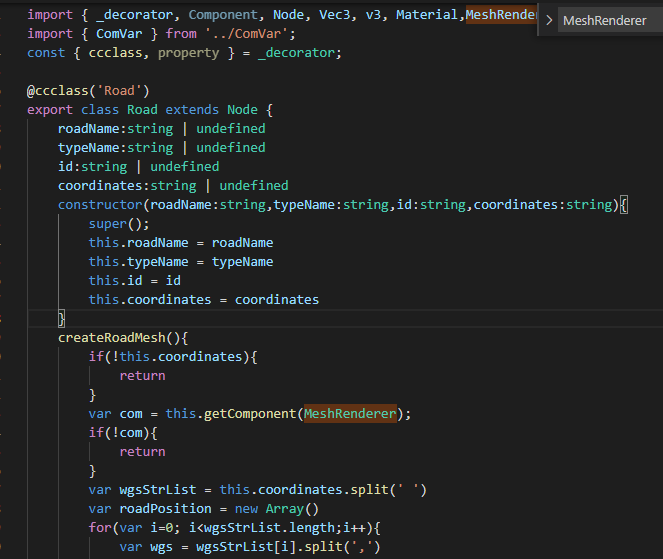Screen dimensions: 663x559
Task: Click the 'export' keyword
Action: click(x=50, y=110)
